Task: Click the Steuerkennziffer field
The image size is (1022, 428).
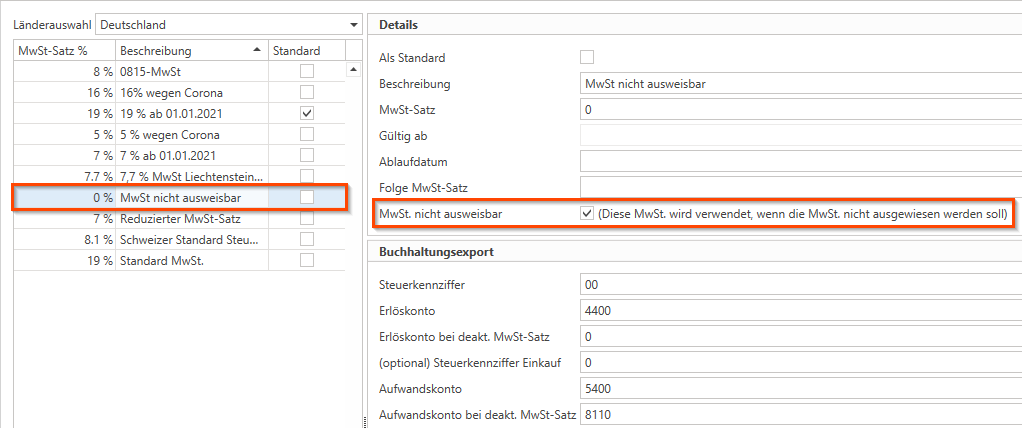Action: click(800, 285)
